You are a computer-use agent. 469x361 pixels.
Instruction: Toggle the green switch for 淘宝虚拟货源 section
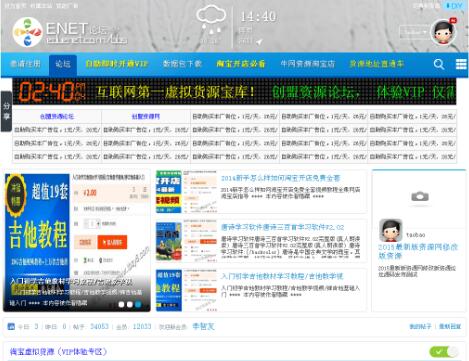pyautogui.click(x=444, y=351)
